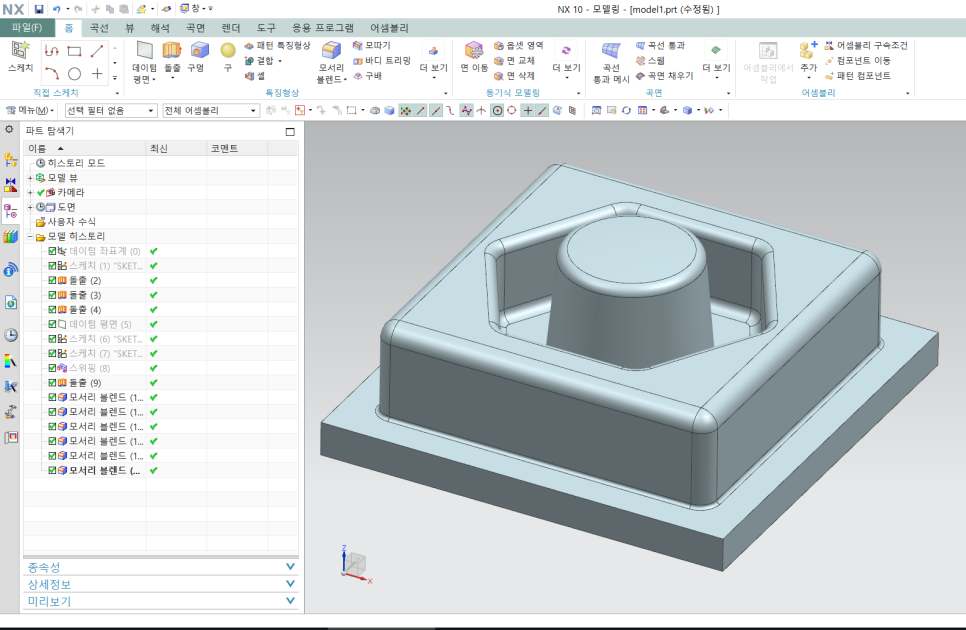Open the 전체 어셈블리 scope dropdown
966x630 pixels.
click(211, 110)
